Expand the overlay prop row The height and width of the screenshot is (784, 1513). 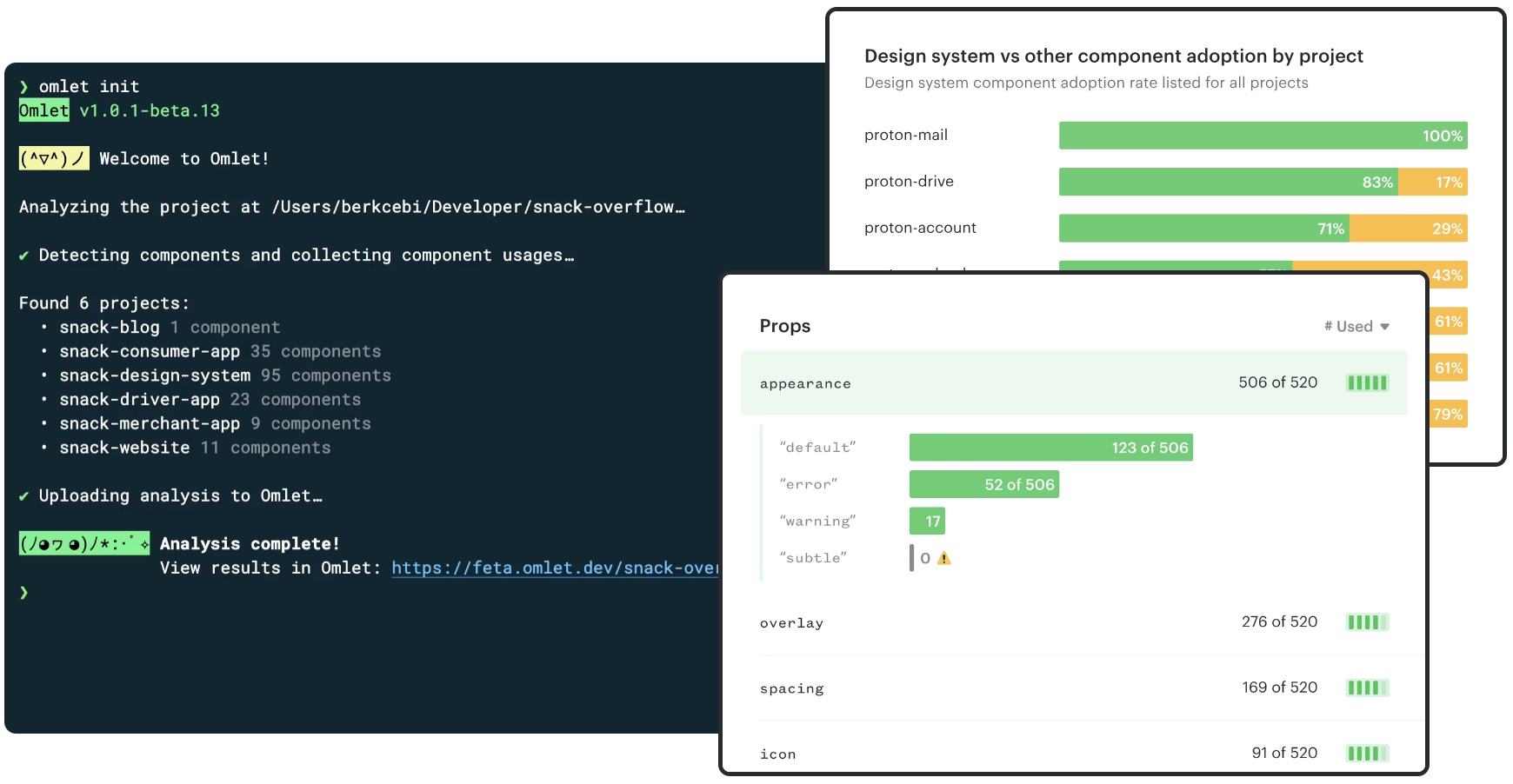(1073, 622)
